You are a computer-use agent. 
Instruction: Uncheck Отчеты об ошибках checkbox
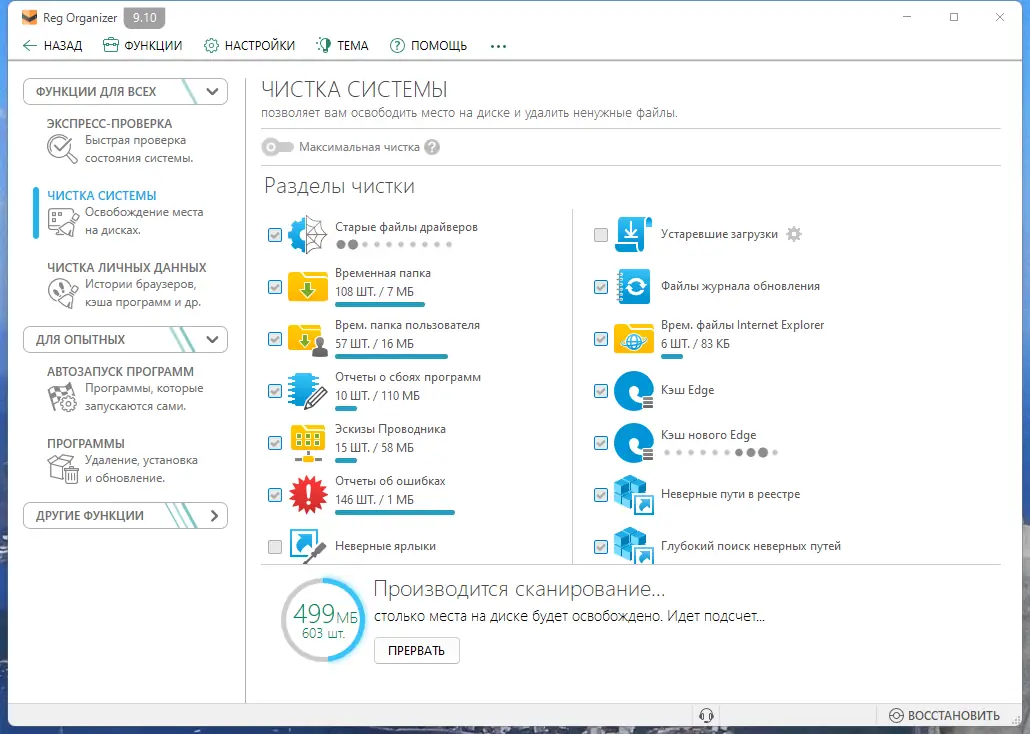(275, 495)
